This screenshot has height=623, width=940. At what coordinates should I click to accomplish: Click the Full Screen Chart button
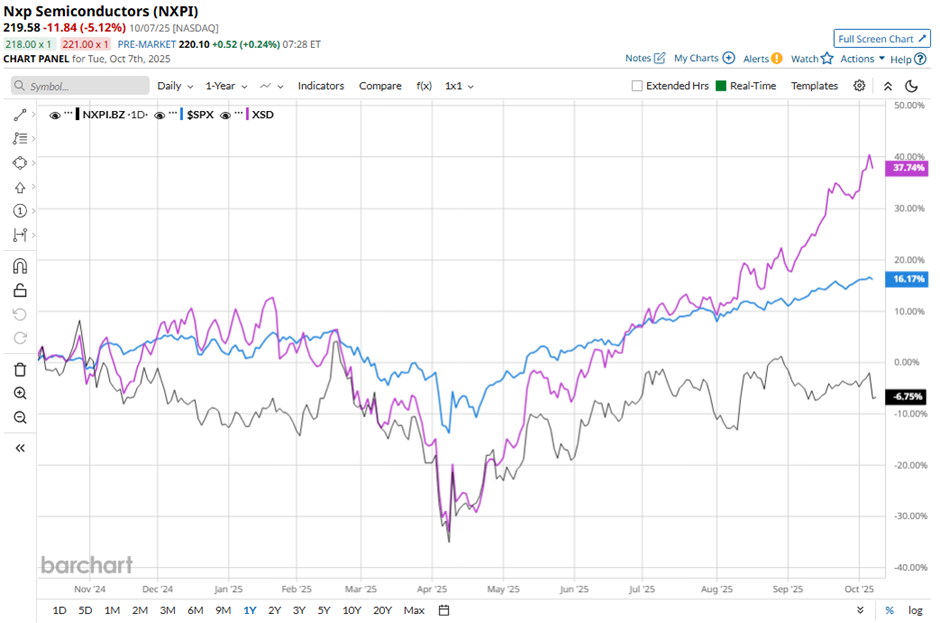[881, 39]
